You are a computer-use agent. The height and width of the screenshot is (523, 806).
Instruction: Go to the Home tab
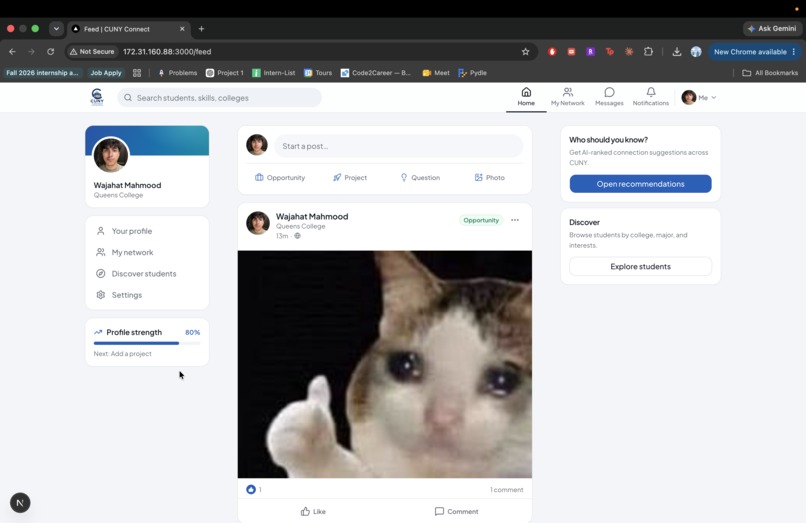pos(526,97)
